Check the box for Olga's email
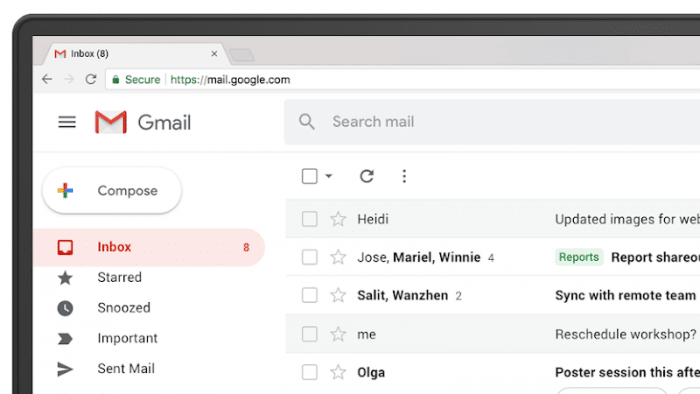Screen dimensions: 700x394 pyautogui.click(x=309, y=372)
